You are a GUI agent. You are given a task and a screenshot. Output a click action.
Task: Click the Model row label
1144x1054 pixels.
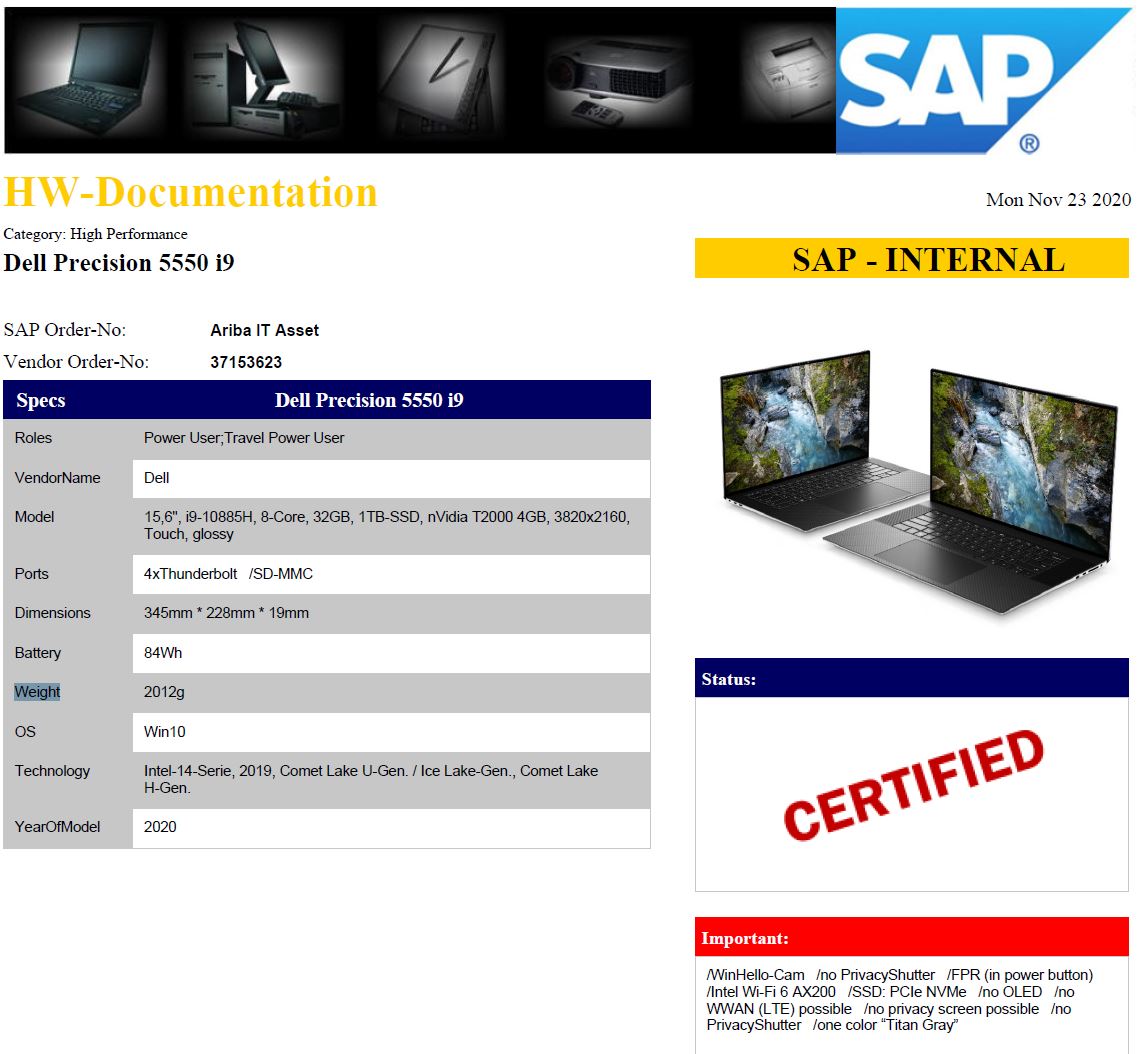[34, 517]
